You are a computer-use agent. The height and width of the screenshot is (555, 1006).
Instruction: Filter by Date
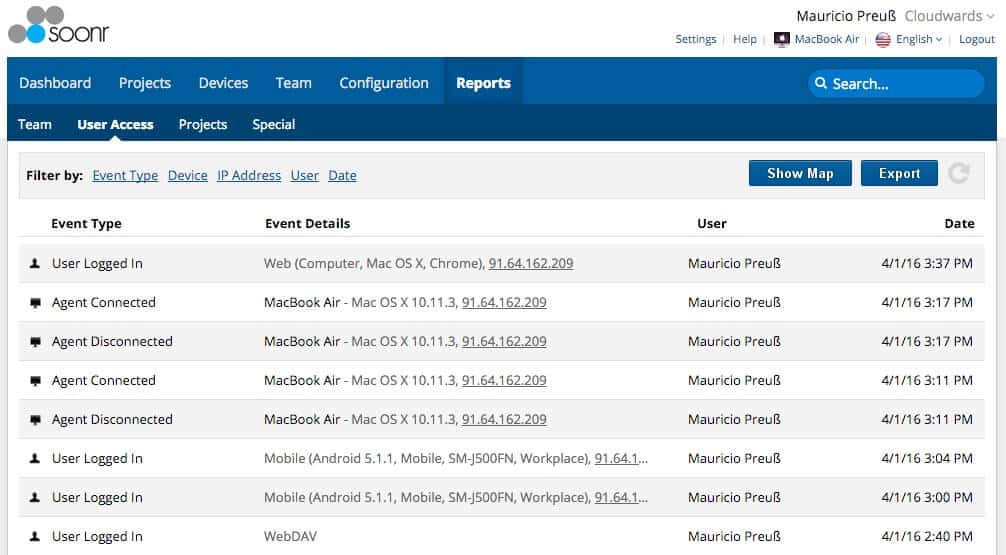tap(342, 175)
